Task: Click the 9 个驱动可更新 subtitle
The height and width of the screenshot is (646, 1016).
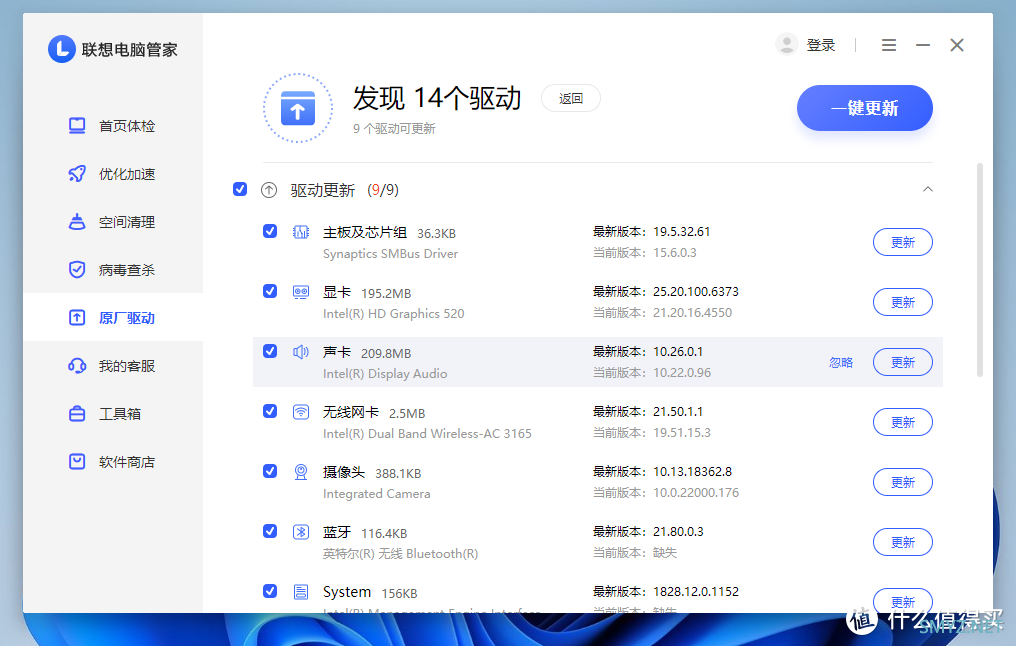Action: click(394, 129)
